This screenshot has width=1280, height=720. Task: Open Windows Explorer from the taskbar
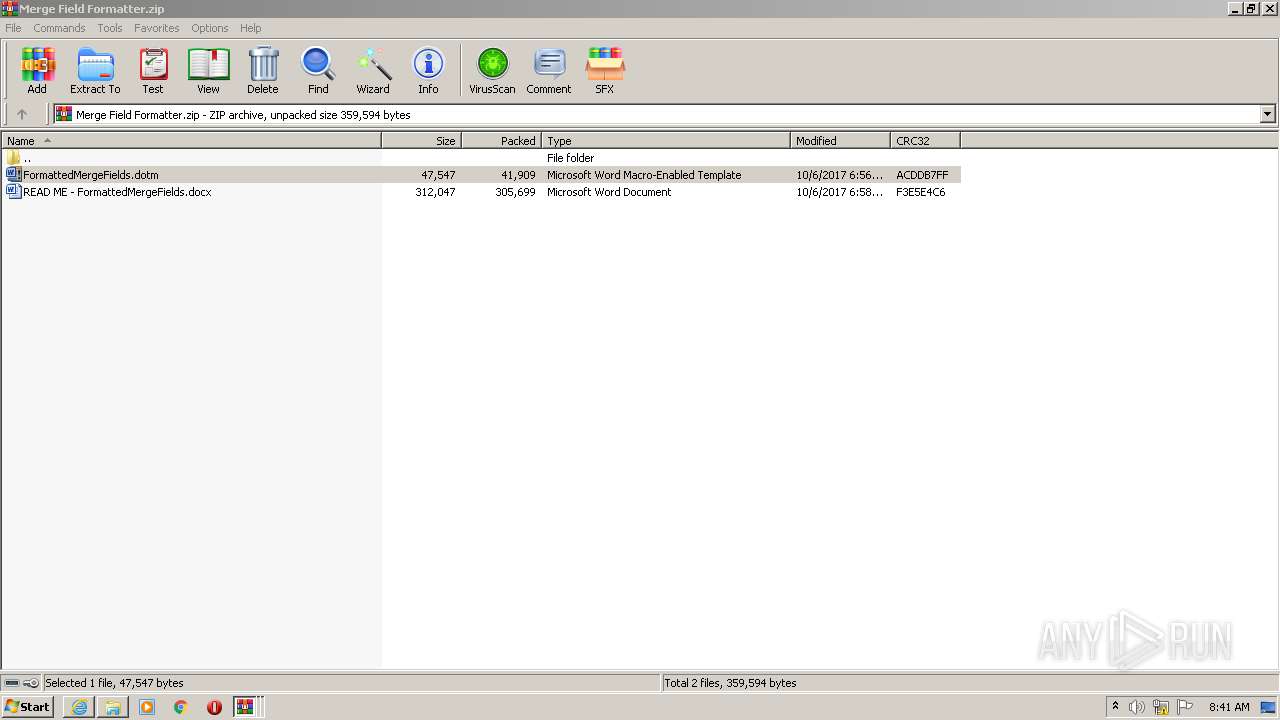[x=113, y=707]
